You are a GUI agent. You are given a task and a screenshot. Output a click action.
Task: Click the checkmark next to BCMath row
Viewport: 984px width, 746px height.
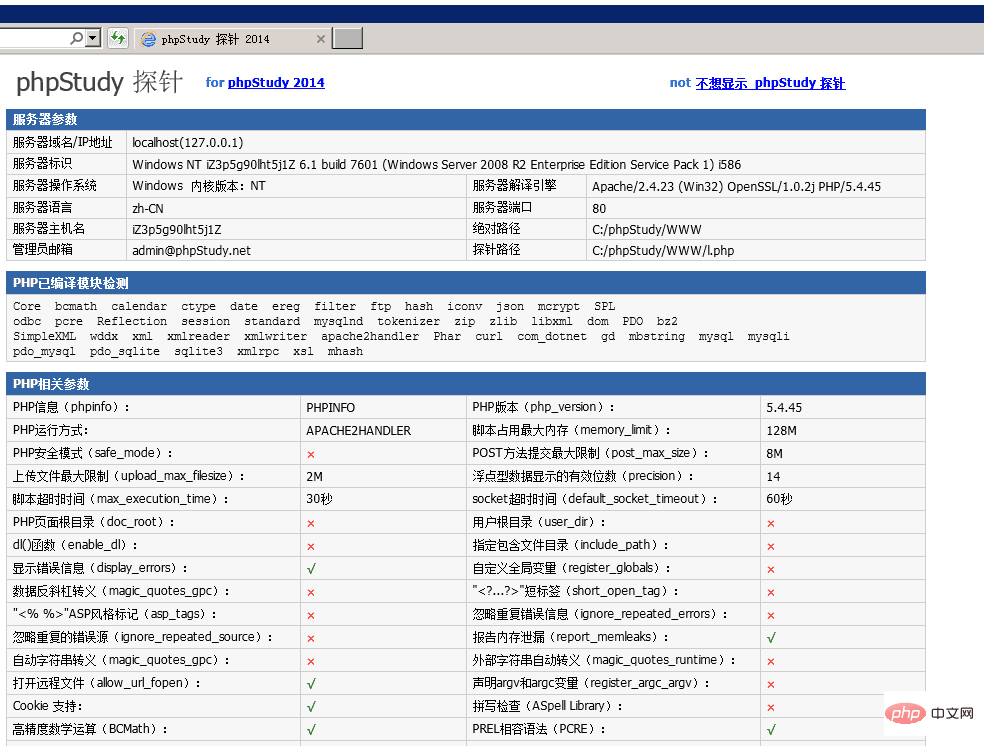coord(310,729)
